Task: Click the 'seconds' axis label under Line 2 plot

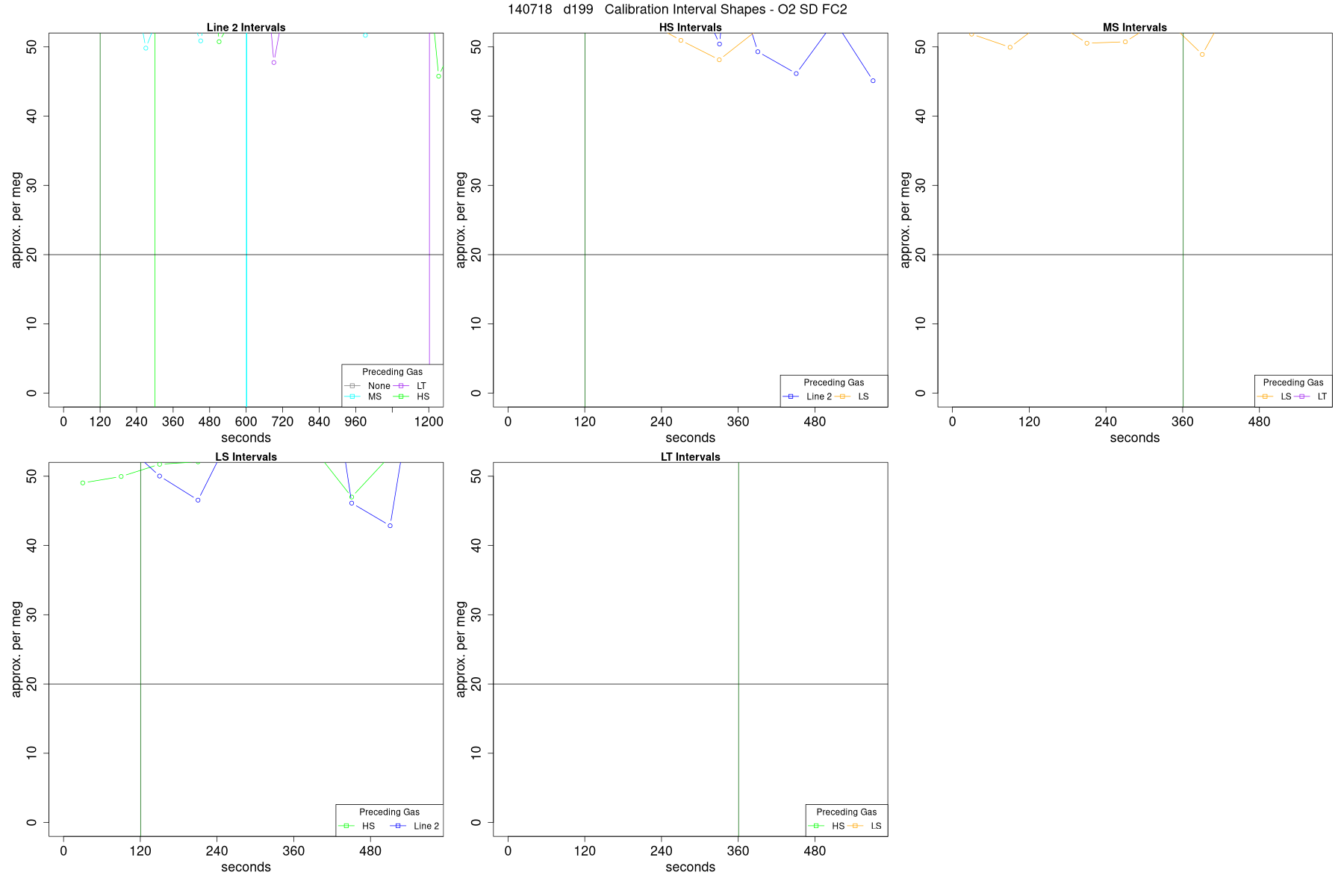Action: point(246,438)
